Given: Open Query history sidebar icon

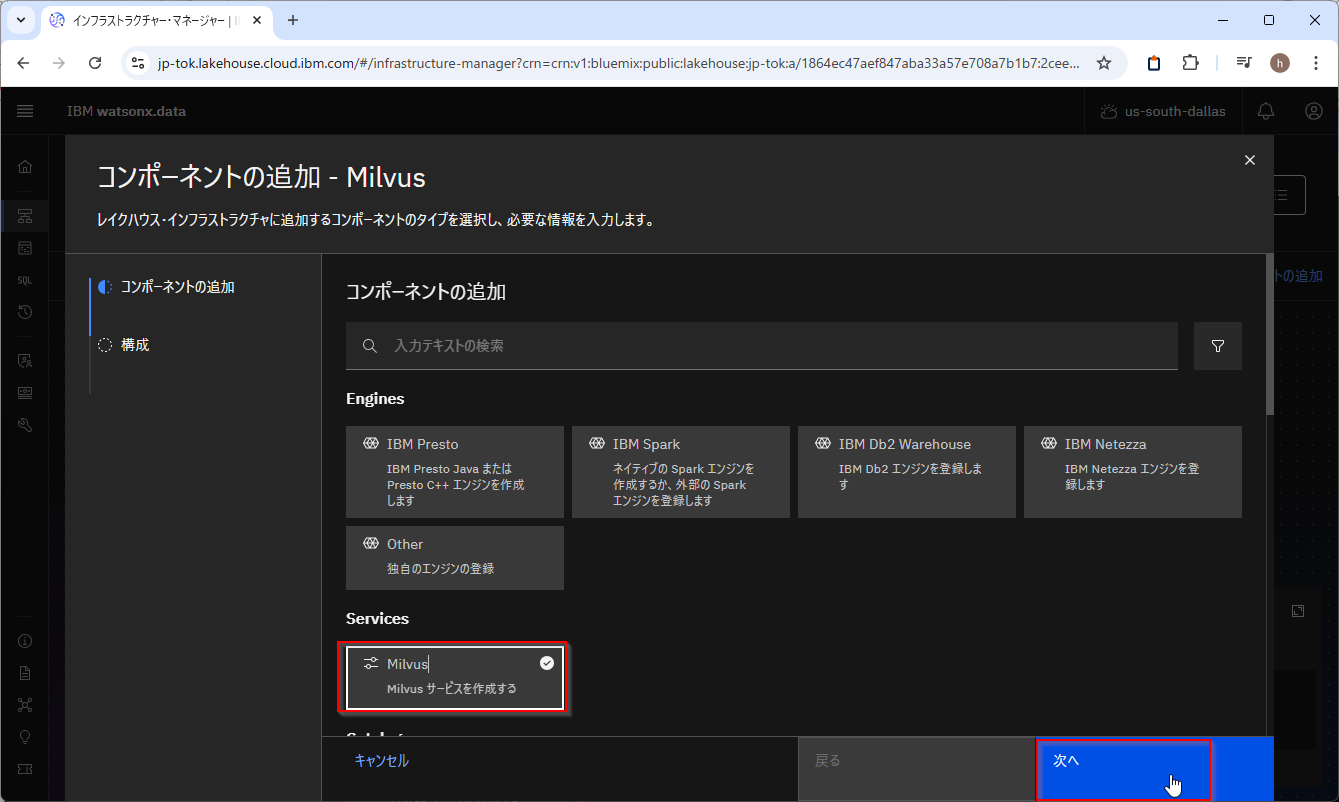Looking at the screenshot, I should [x=25, y=312].
